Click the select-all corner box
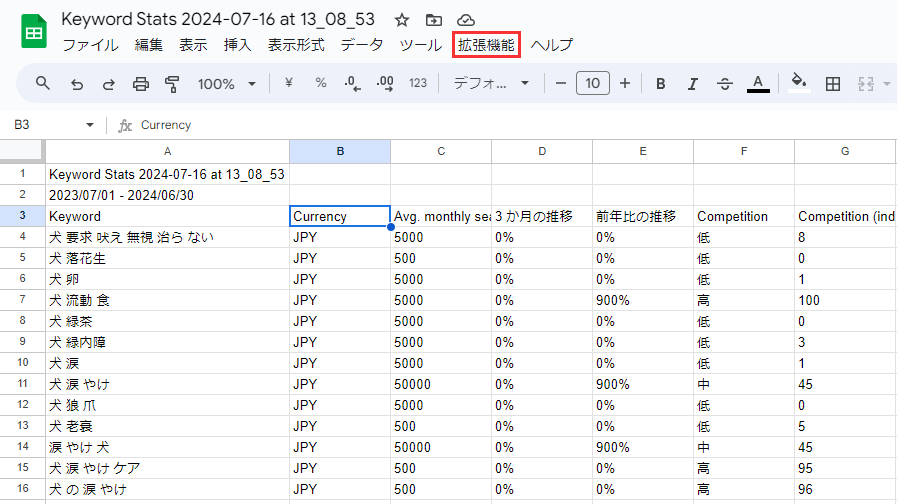 click(x=22, y=151)
